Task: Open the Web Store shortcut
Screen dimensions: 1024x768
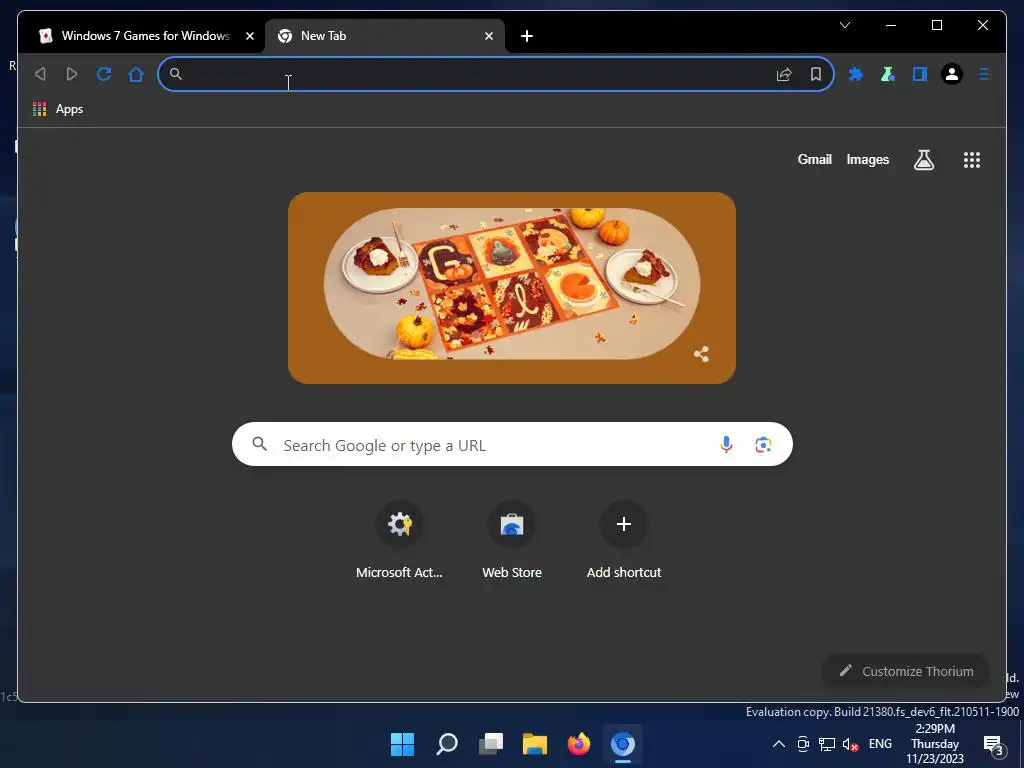Action: [512, 540]
